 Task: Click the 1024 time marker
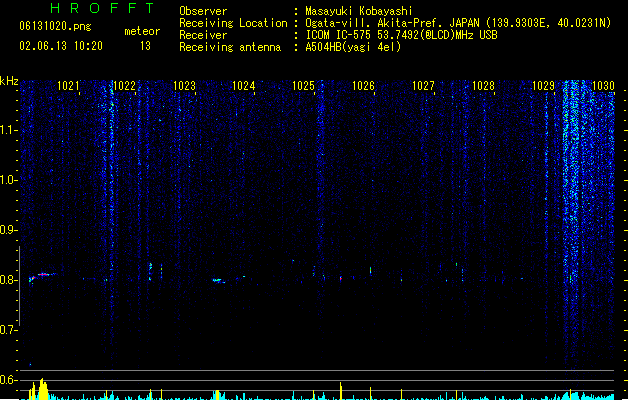click(243, 86)
